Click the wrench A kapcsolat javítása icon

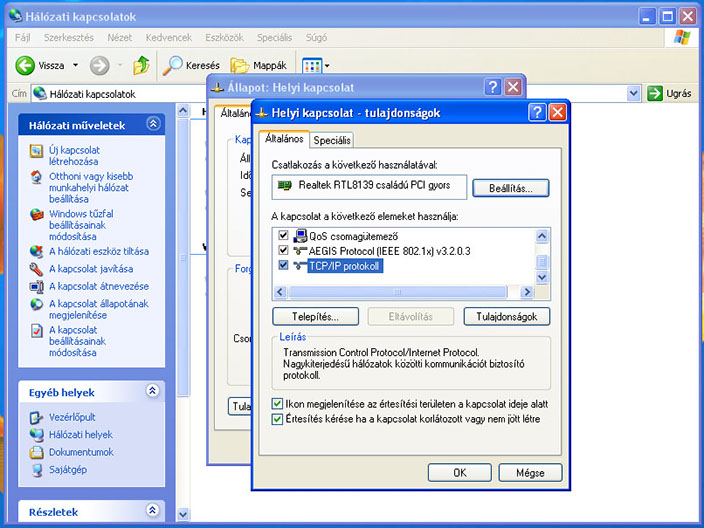pyautogui.click(x=36, y=269)
